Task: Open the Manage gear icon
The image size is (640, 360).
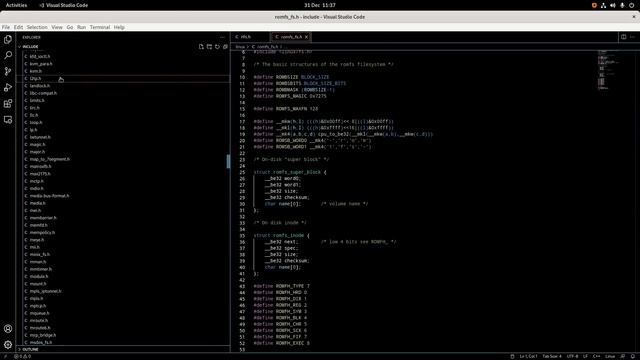Action: [8, 344]
